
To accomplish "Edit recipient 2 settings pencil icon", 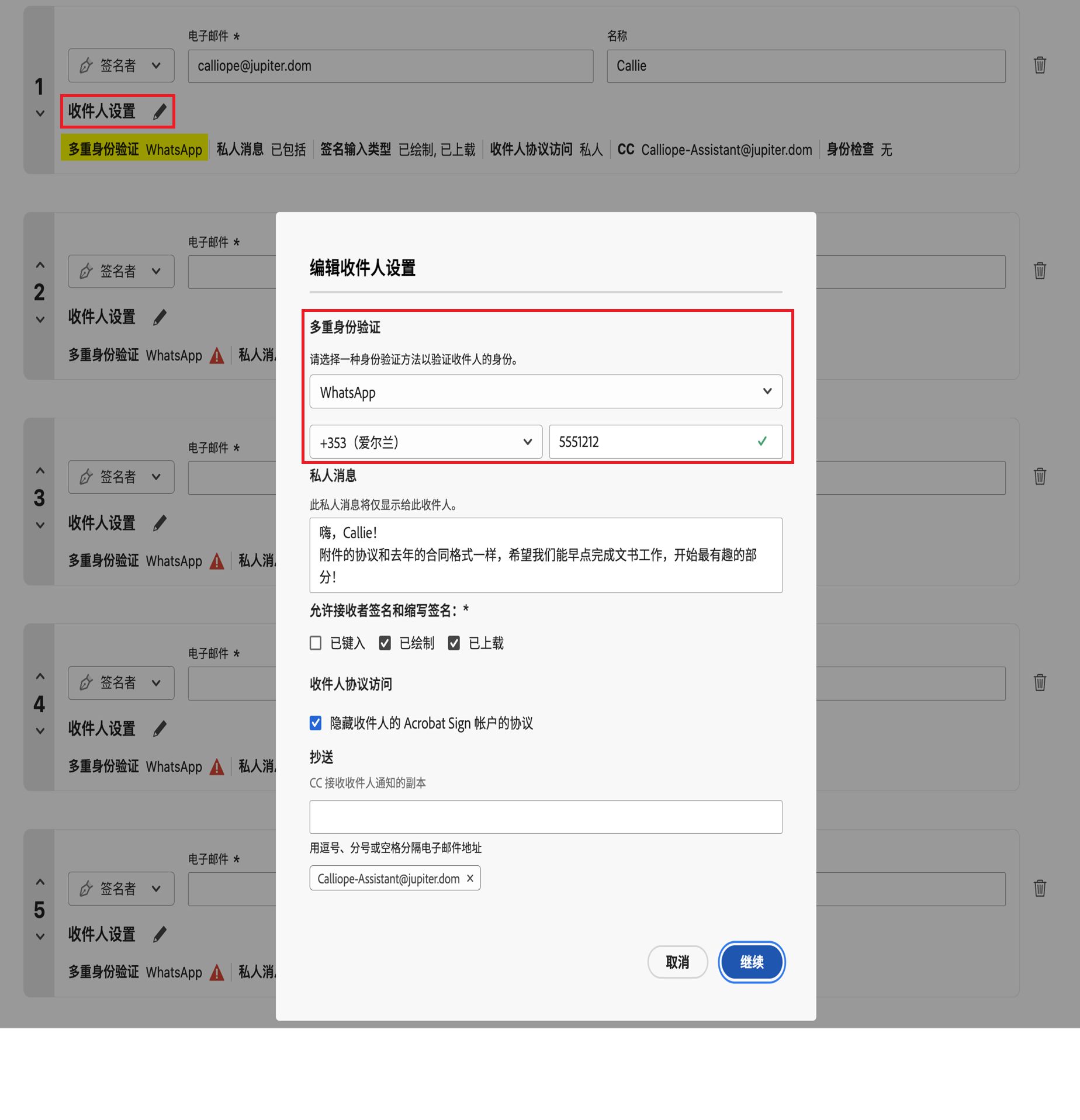I will tap(160, 317).
